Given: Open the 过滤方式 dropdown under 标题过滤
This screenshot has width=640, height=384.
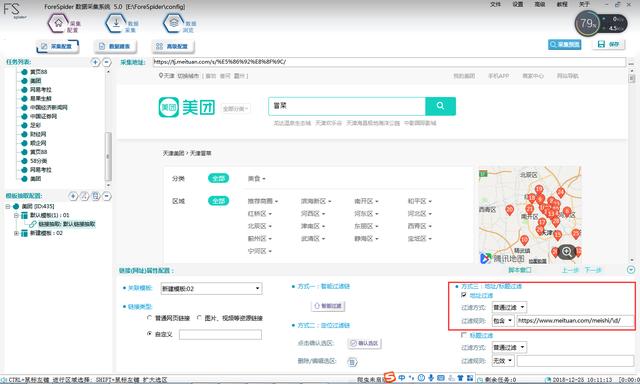Looking at the screenshot, I should coord(509,348).
